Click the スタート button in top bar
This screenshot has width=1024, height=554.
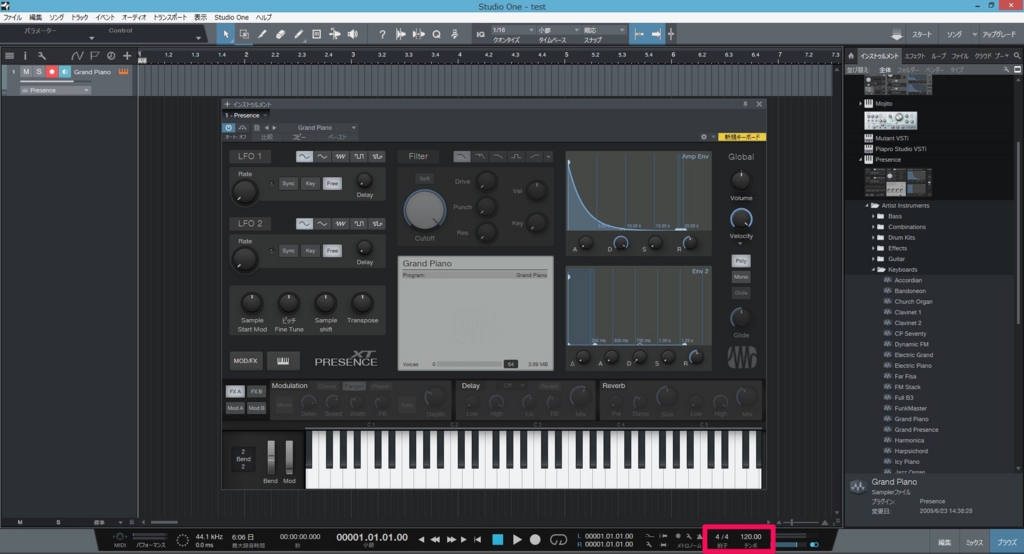pos(922,35)
